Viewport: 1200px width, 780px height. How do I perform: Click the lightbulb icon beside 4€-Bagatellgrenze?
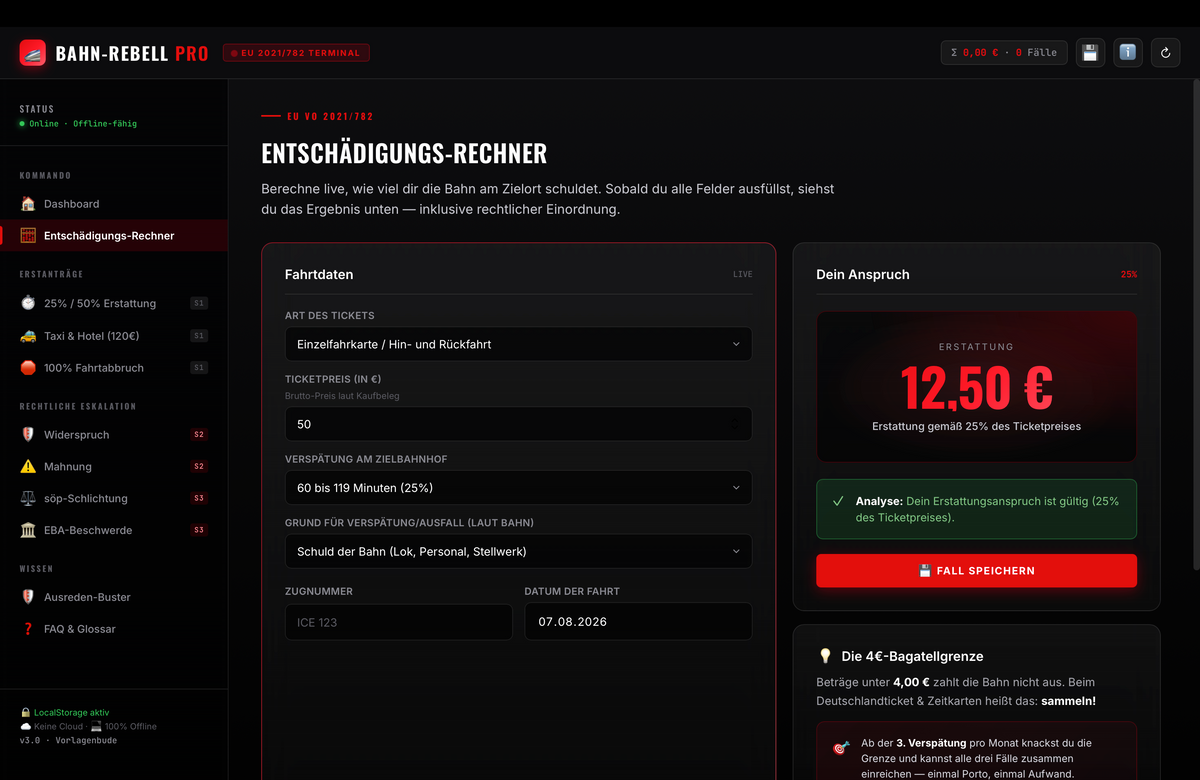tap(825, 657)
